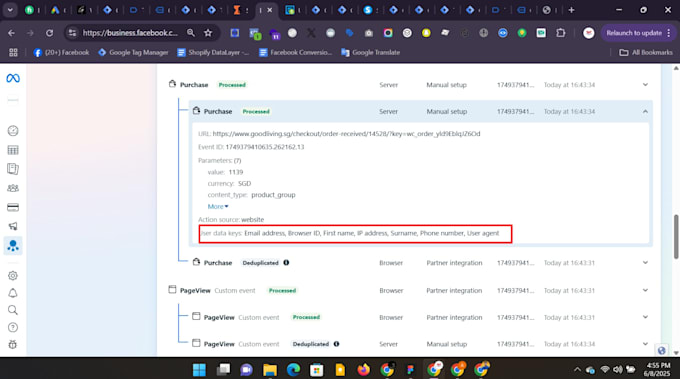Open the Facebook Conversion bookmark
The image size is (680, 379).
tap(295, 52)
